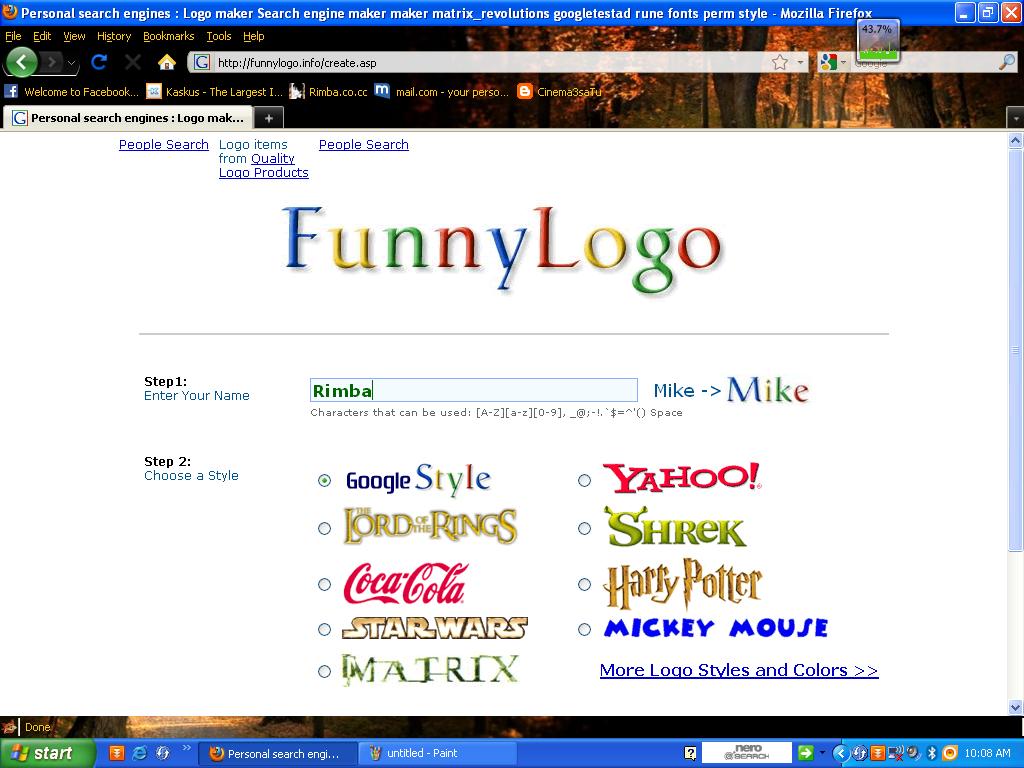Open the search engine selector dropdown
Screen dimensions: 1024x768
[x=844, y=63]
